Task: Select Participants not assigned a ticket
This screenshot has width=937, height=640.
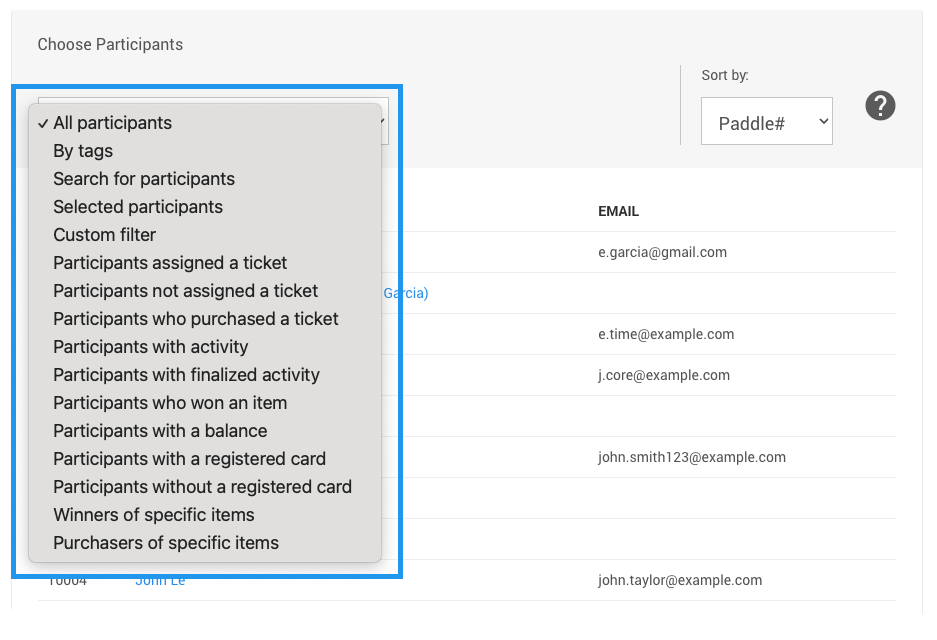Action: (185, 291)
